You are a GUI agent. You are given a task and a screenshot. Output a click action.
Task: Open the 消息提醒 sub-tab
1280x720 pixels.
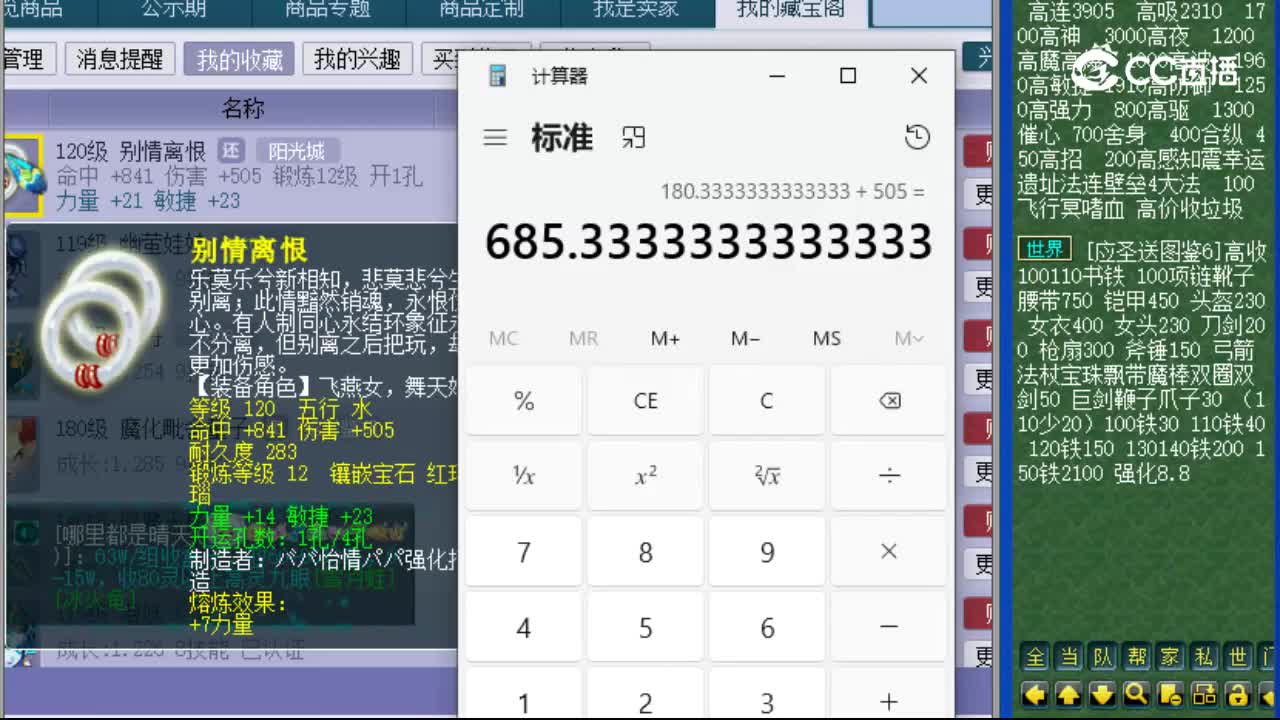[x=119, y=59]
